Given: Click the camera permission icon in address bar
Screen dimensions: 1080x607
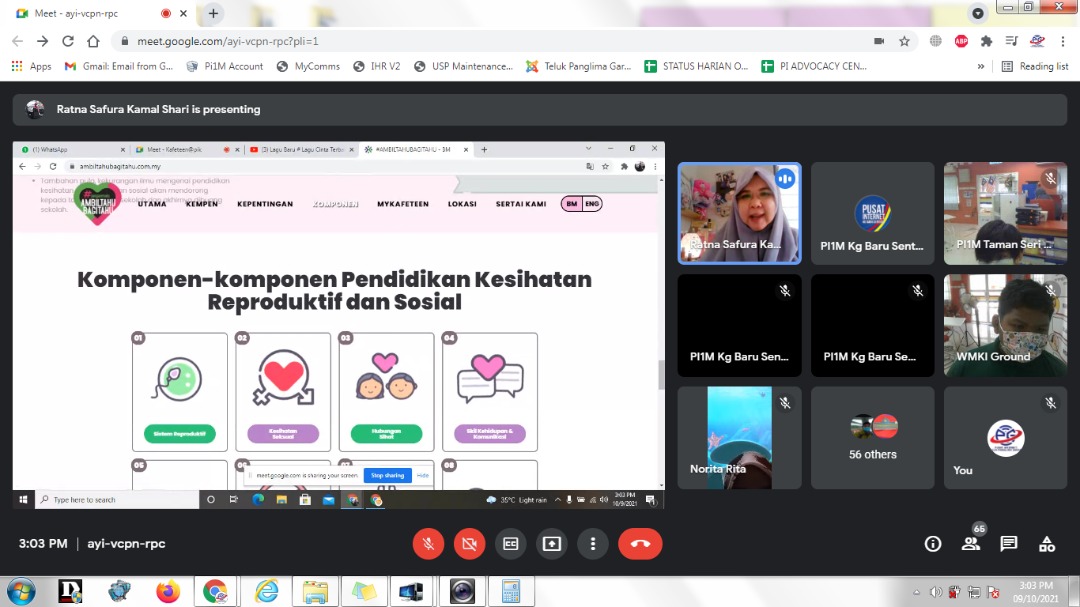Looking at the screenshot, I should click(x=879, y=41).
